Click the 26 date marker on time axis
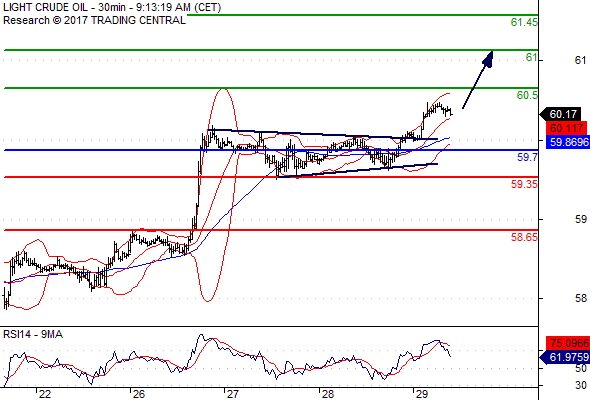 [x=139, y=394]
